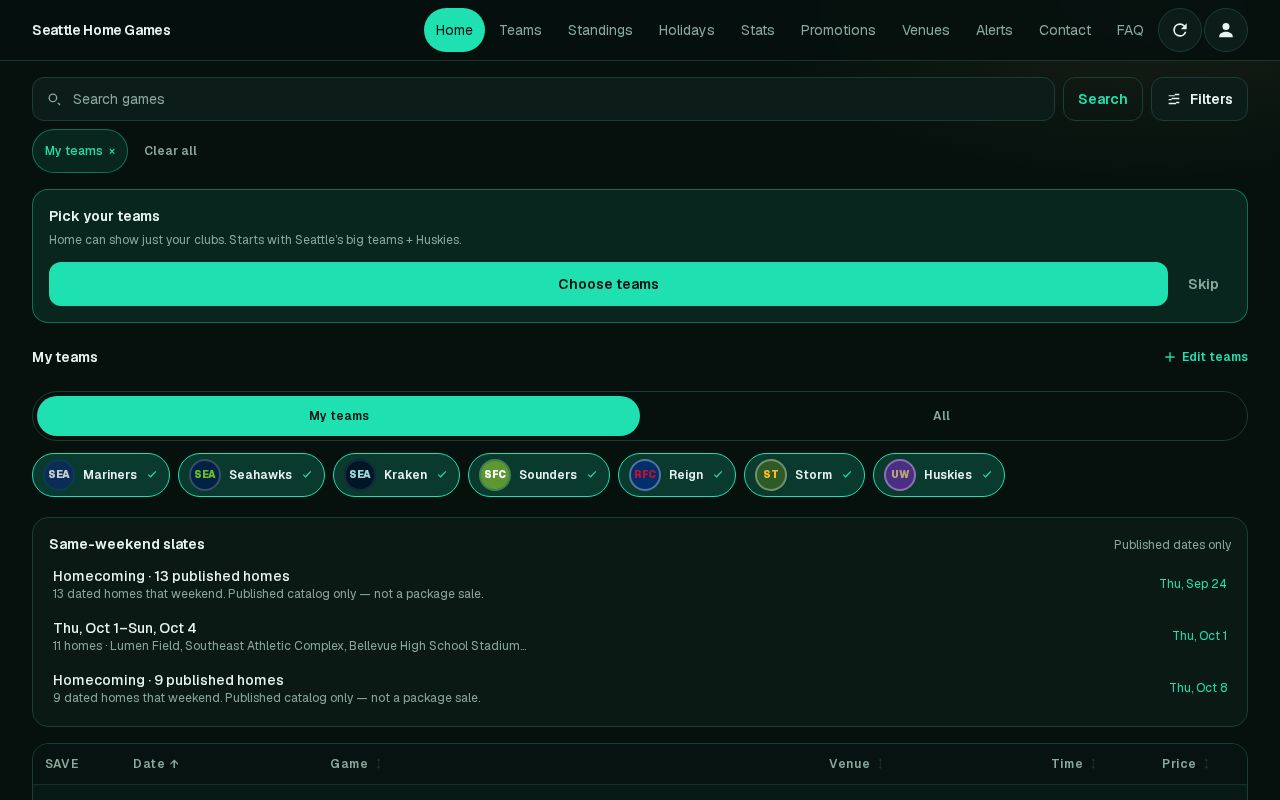
Task: Click the Choose teams button
Action: coord(608,284)
